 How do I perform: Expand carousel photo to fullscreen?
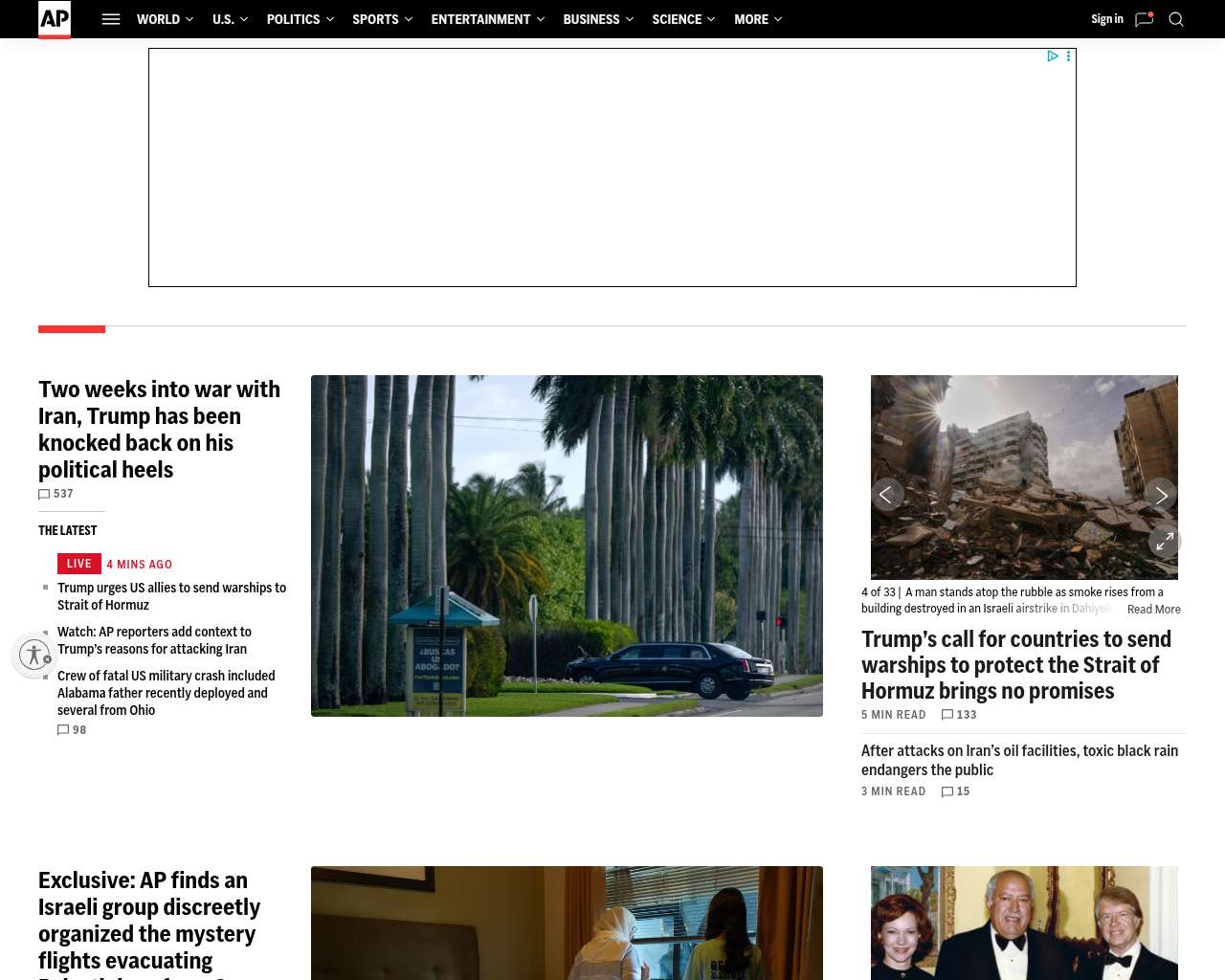1165,542
